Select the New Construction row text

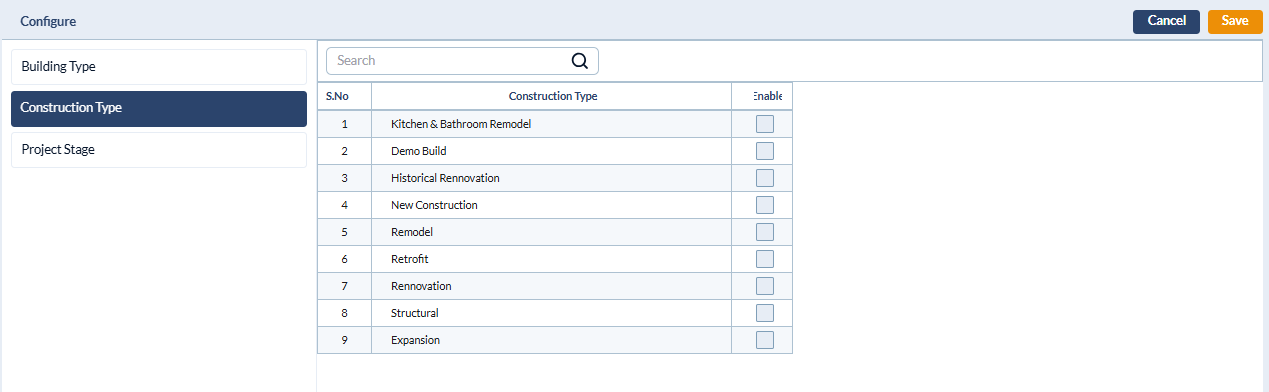[434, 205]
